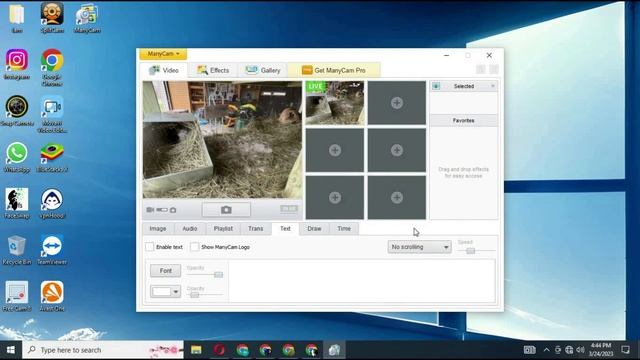Open Free Cam 8 desktop shortcut
This screenshot has height=360, width=640.
17,296
